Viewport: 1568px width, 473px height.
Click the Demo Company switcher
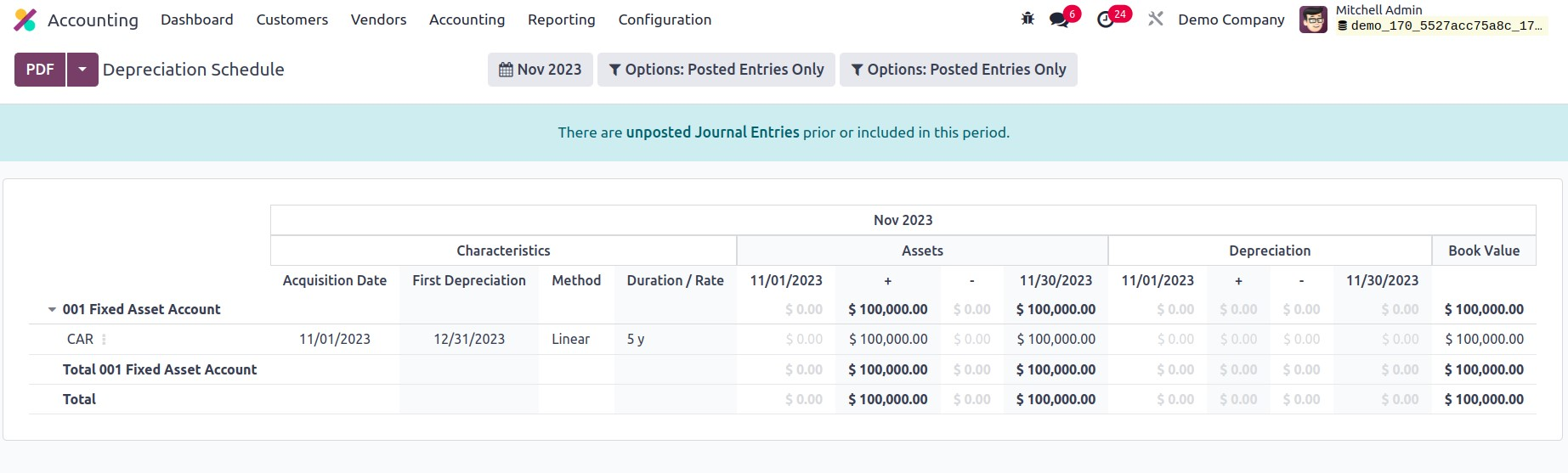[1231, 20]
